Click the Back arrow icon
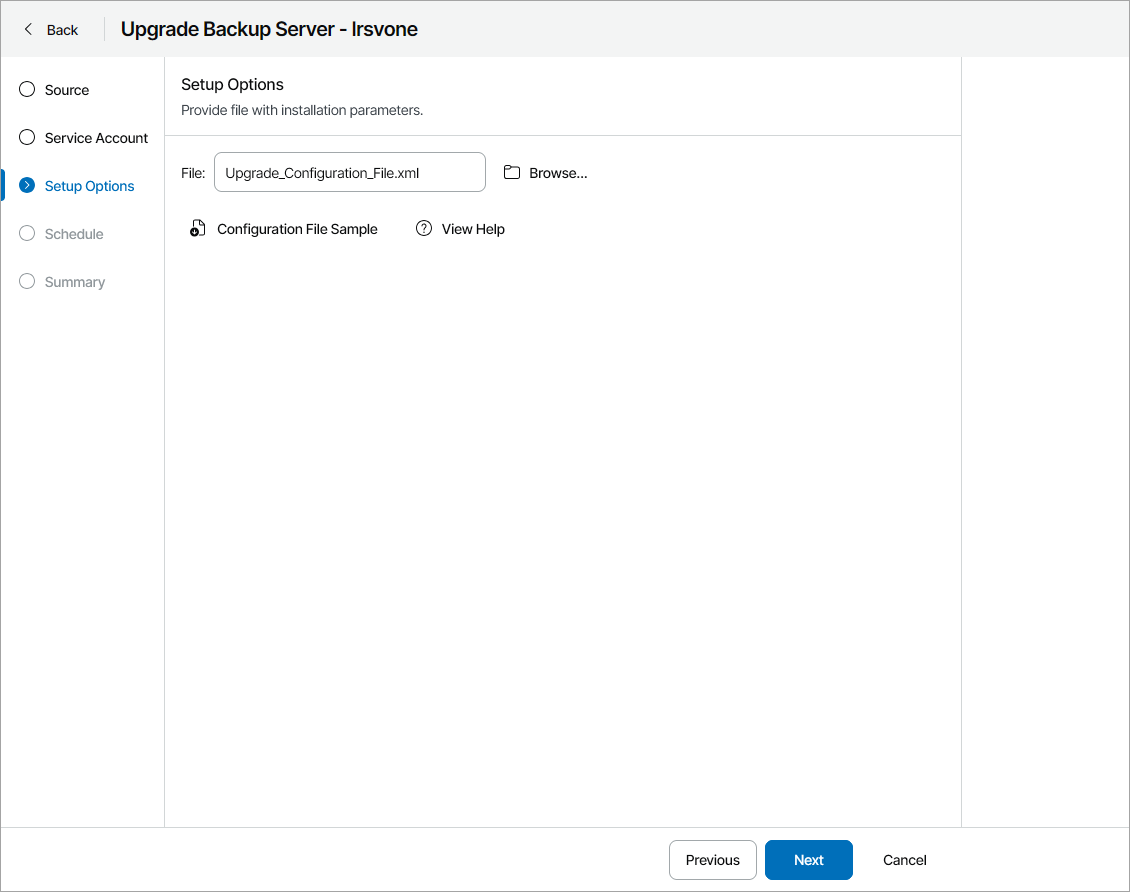This screenshot has height=892, width=1130. tap(28, 29)
